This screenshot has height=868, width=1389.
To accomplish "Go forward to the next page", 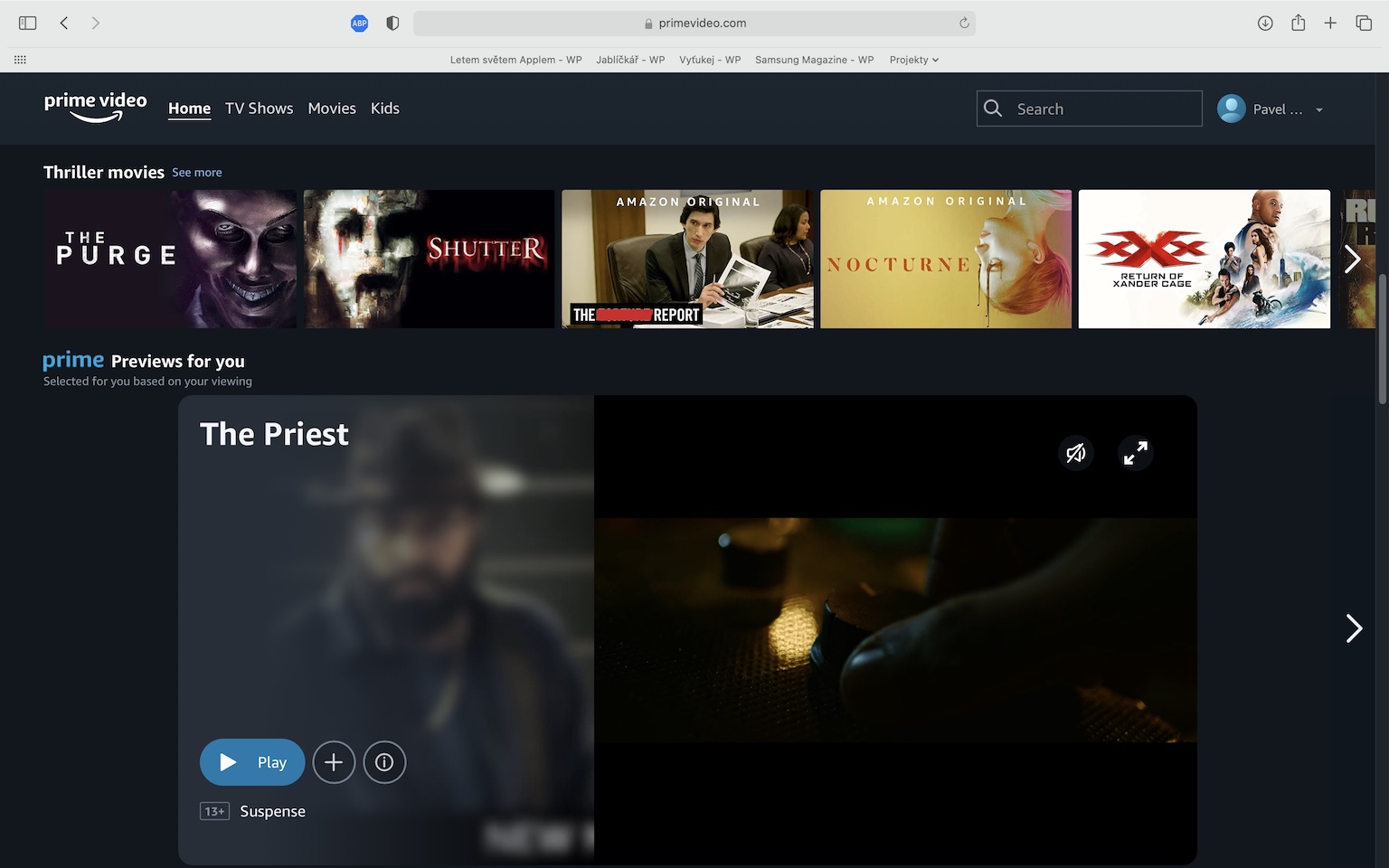I will 96,23.
